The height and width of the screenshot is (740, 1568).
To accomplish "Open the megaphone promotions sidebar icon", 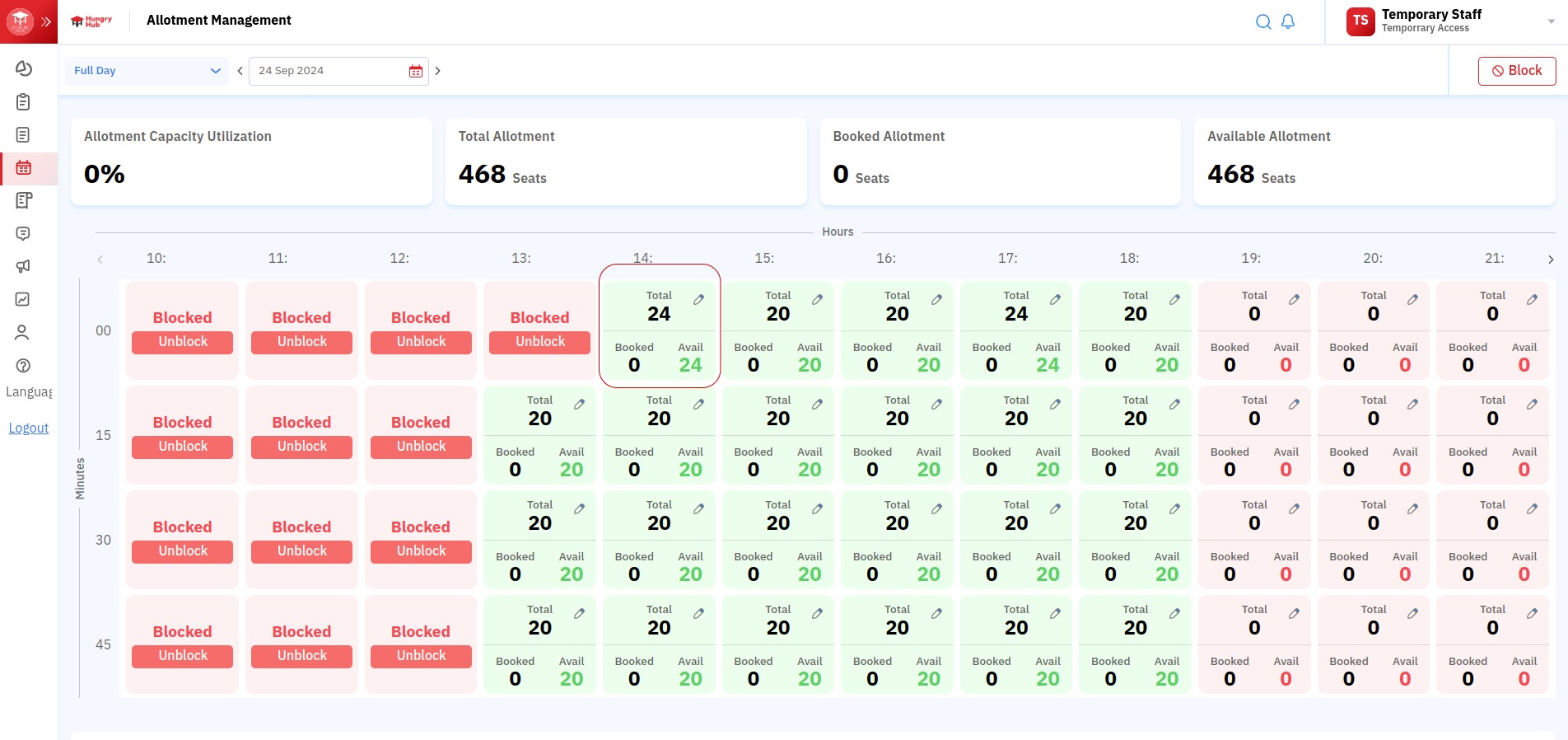I will tap(23, 266).
